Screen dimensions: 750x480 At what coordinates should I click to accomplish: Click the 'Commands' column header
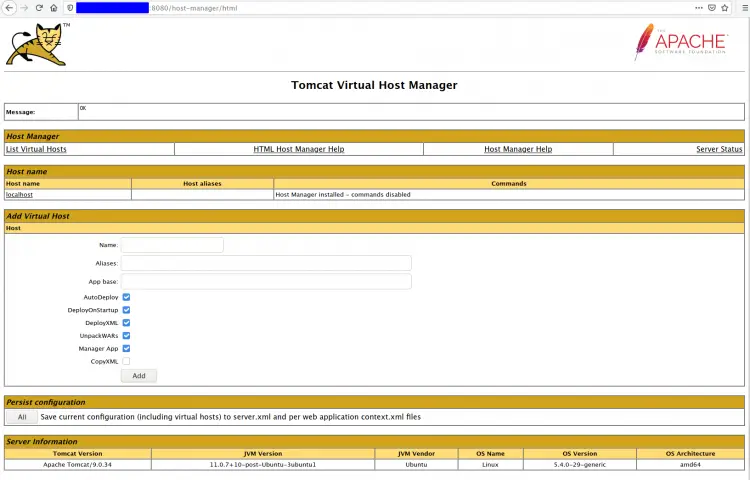point(509,184)
